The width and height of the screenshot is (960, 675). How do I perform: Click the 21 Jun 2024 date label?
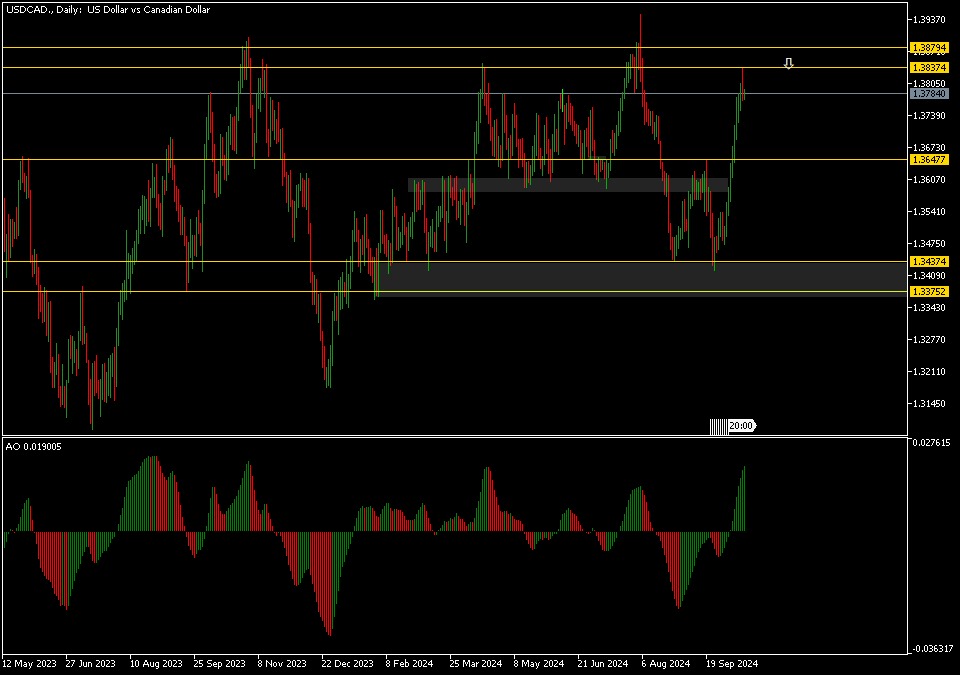point(603,663)
